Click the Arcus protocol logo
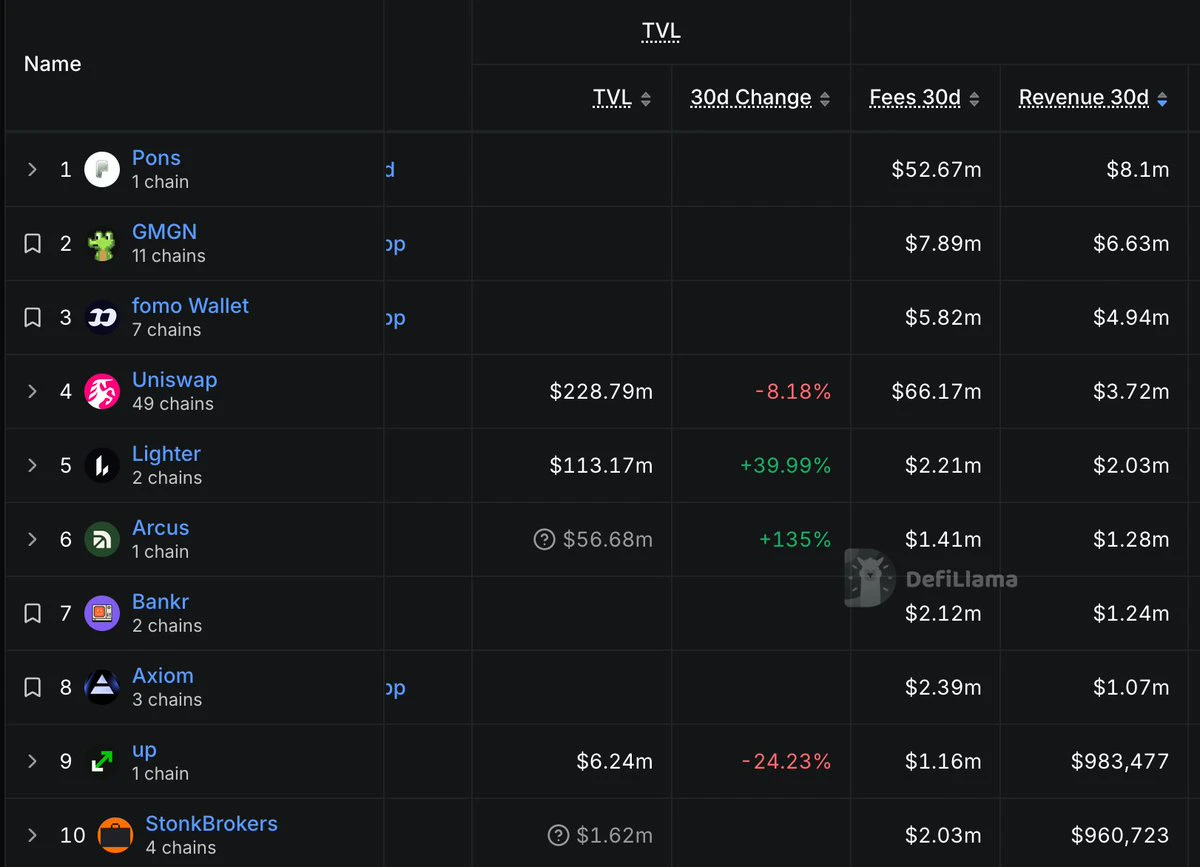The image size is (1200, 867). point(102,540)
